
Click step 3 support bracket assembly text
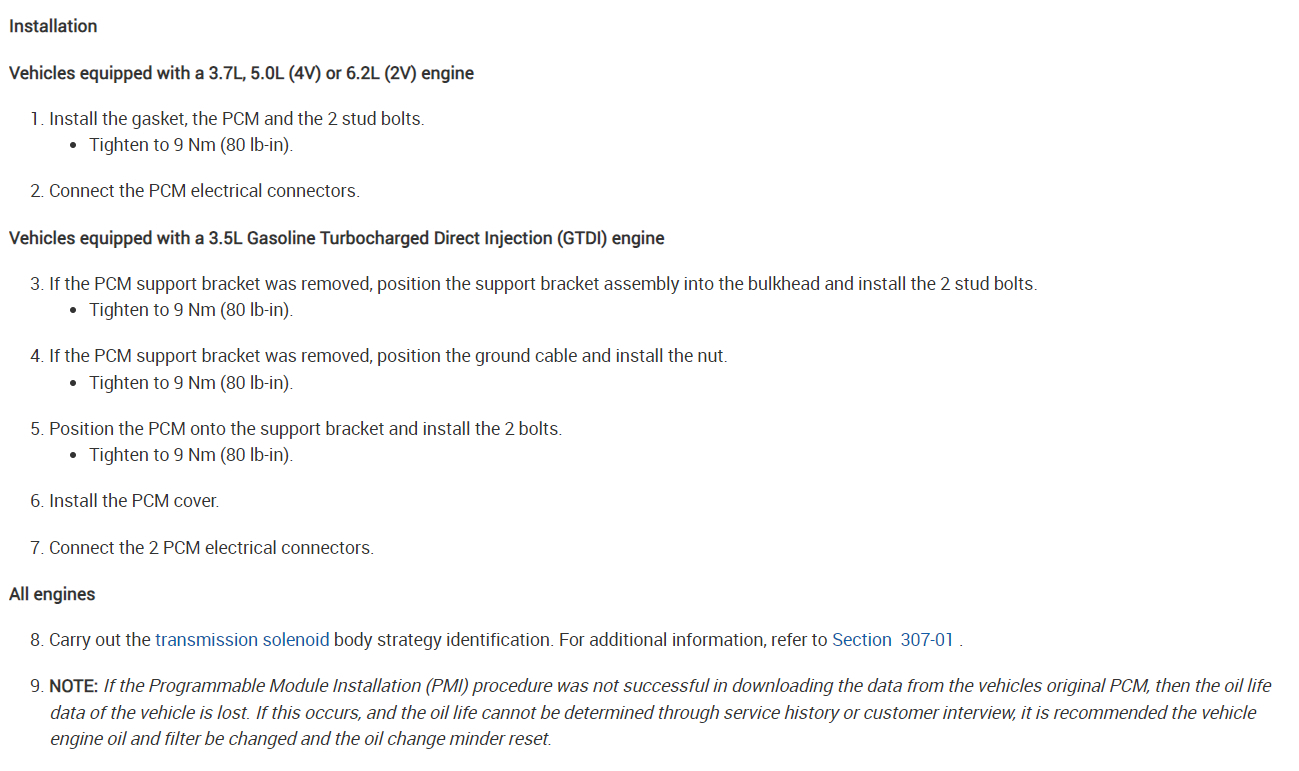click(x=543, y=284)
